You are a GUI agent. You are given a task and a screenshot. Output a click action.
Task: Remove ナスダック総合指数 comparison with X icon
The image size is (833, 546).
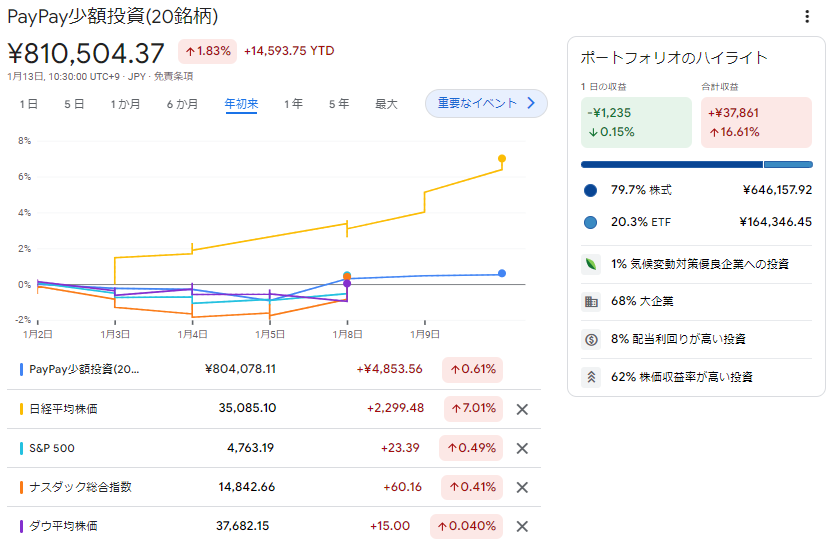point(521,487)
